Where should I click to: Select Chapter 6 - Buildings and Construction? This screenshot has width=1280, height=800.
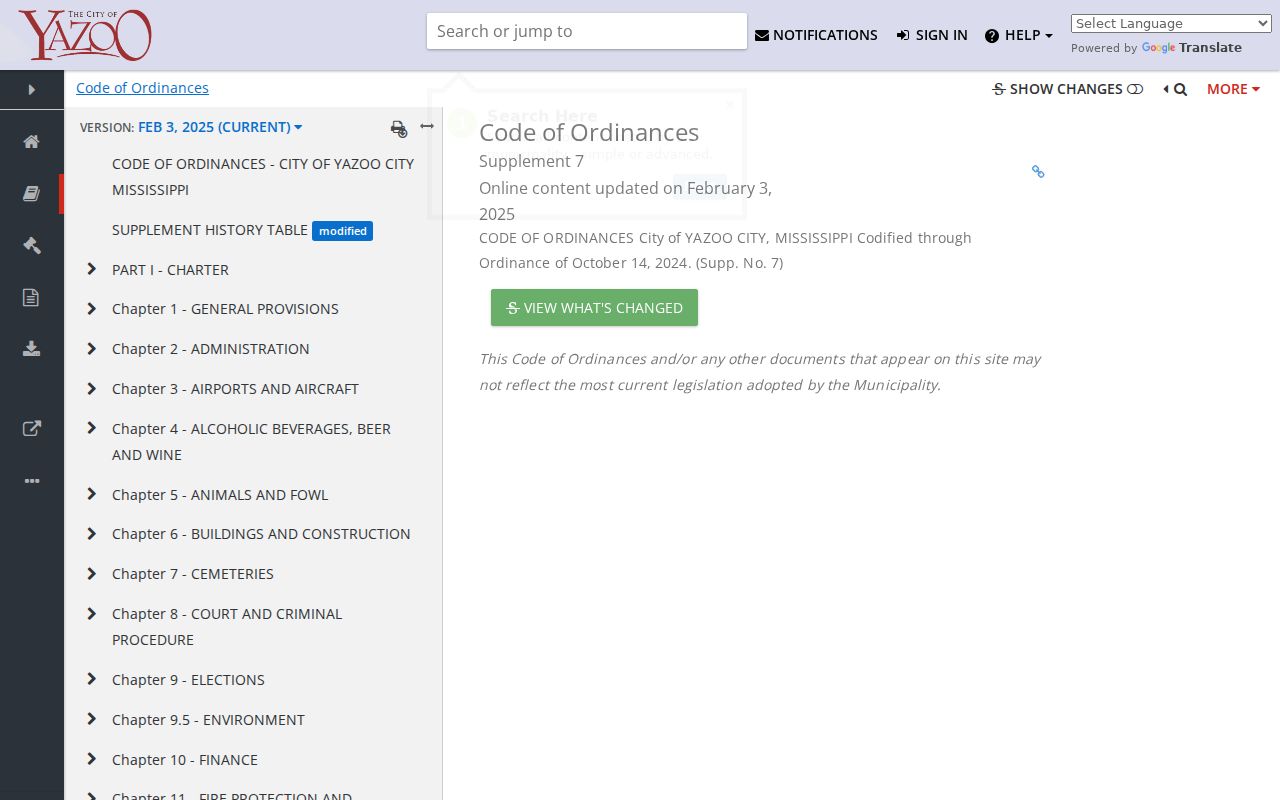[261, 534]
